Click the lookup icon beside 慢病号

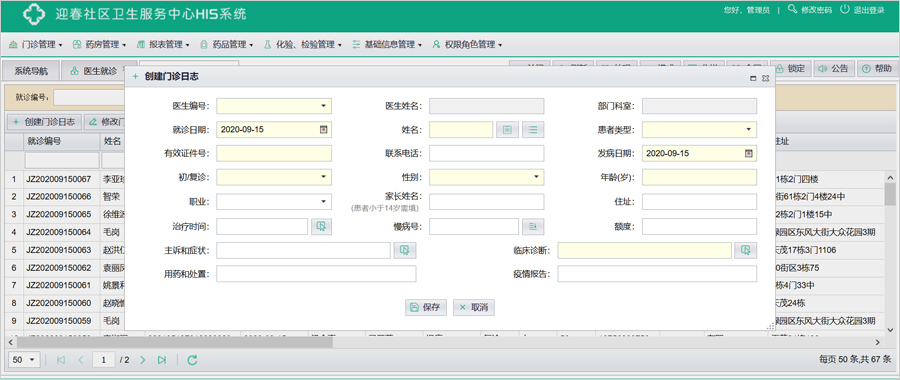533,227
